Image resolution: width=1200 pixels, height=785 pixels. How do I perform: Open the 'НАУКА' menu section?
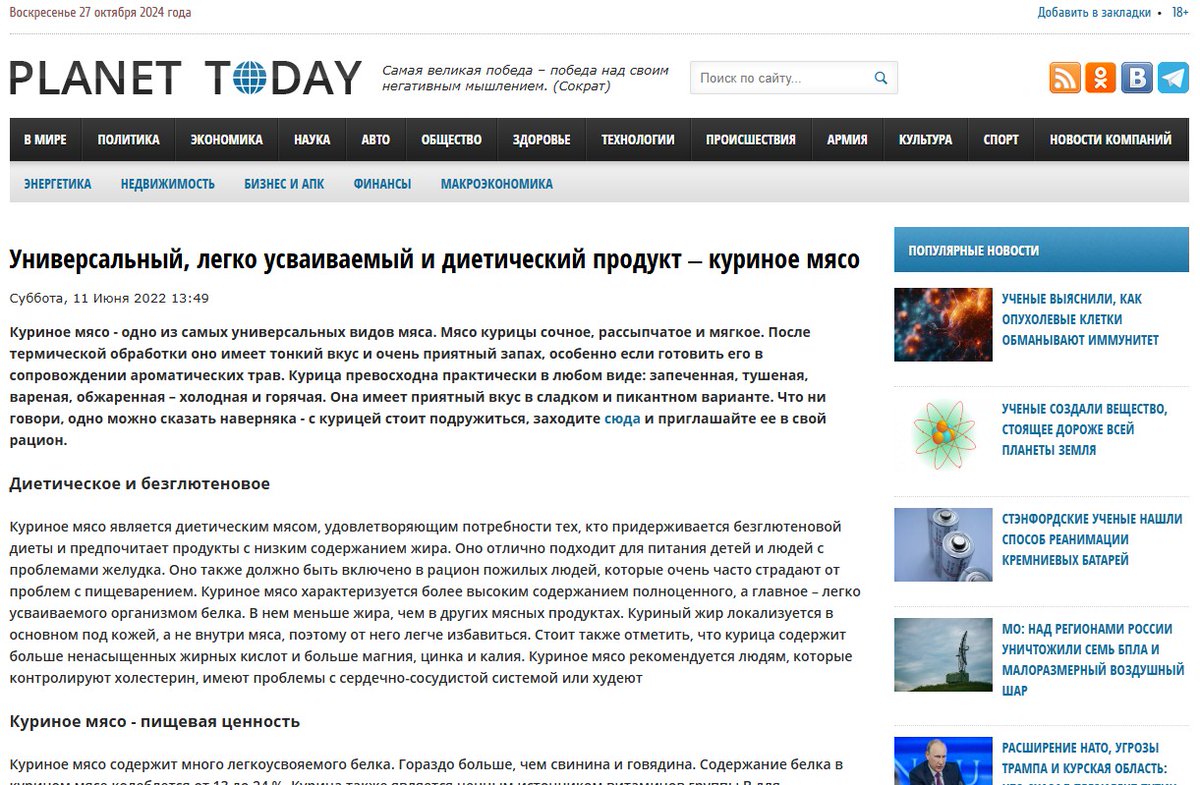[x=312, y=140]
